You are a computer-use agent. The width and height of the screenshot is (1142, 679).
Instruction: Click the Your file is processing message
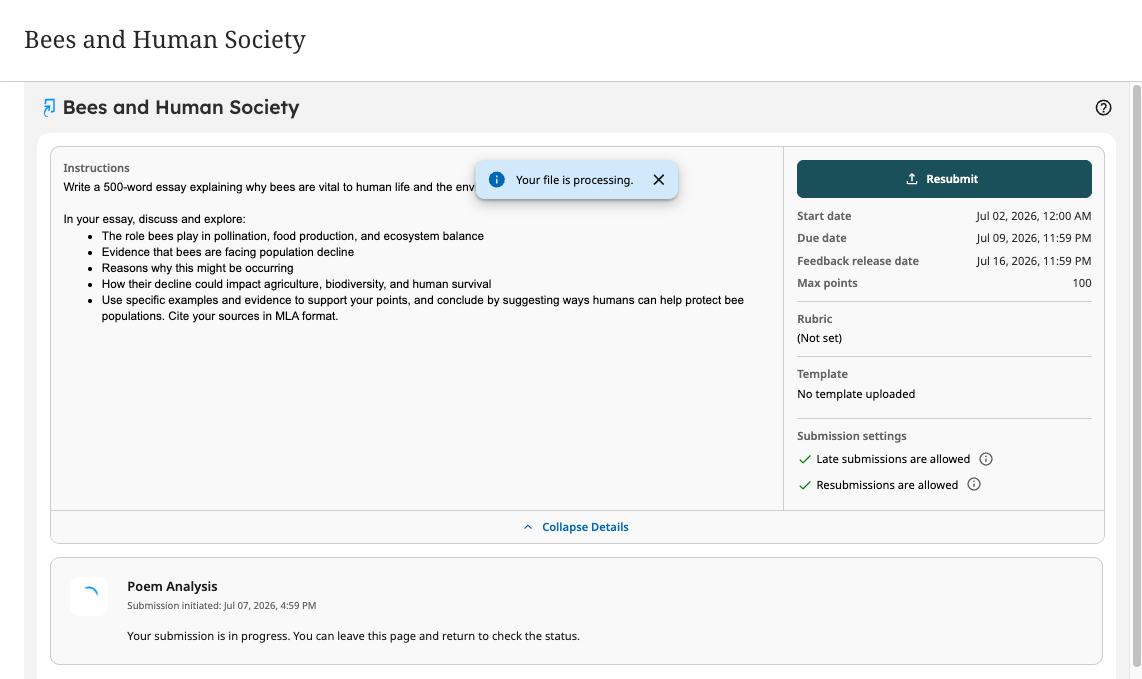575,180
